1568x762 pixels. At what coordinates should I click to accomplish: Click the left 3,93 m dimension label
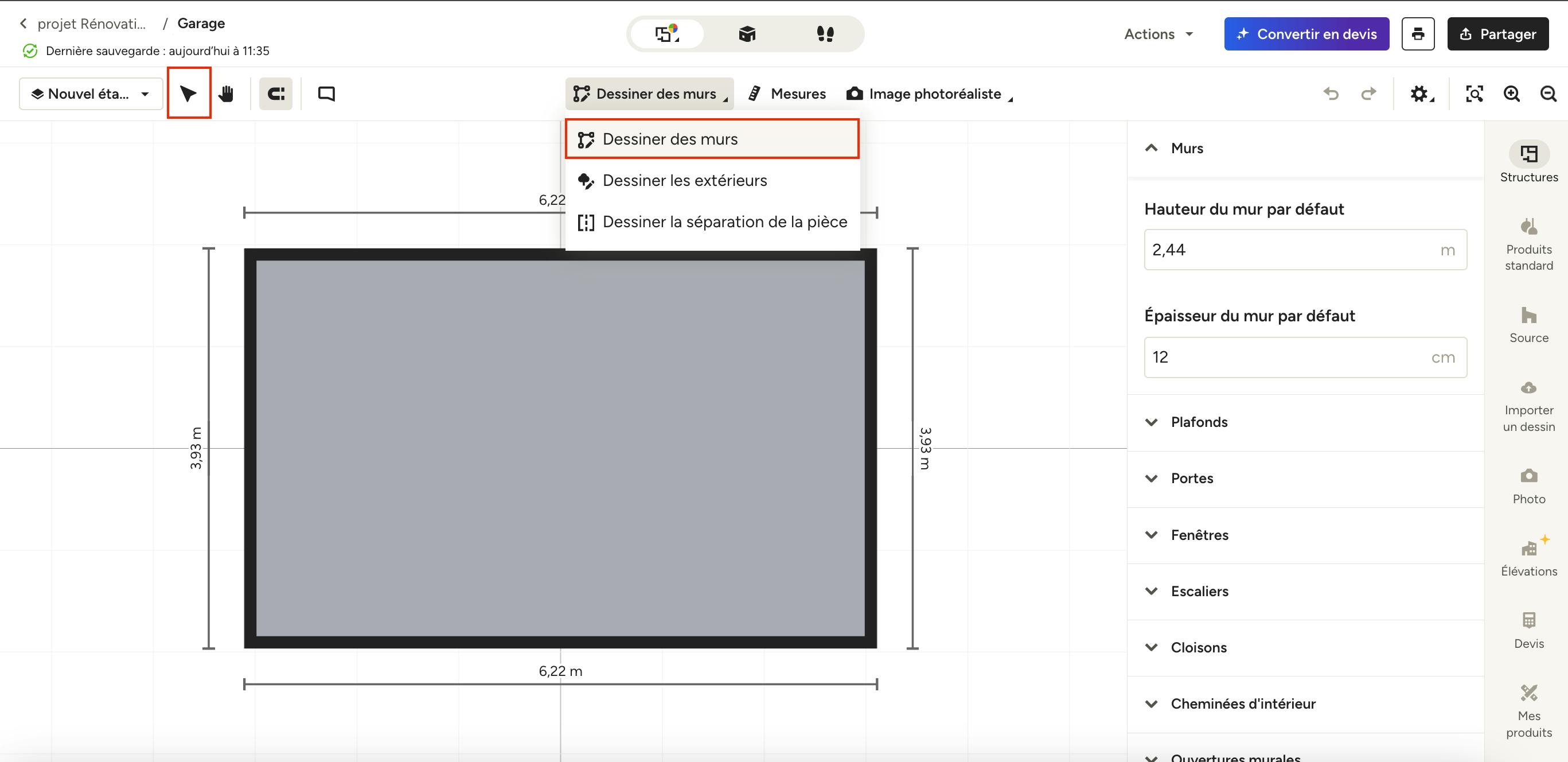point(196,448)
